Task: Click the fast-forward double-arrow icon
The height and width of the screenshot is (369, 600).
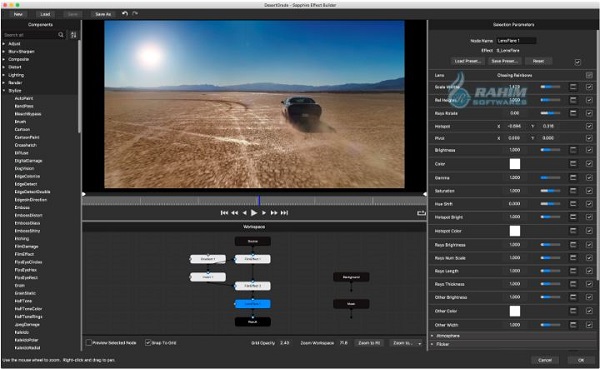Action: point(274,213)
